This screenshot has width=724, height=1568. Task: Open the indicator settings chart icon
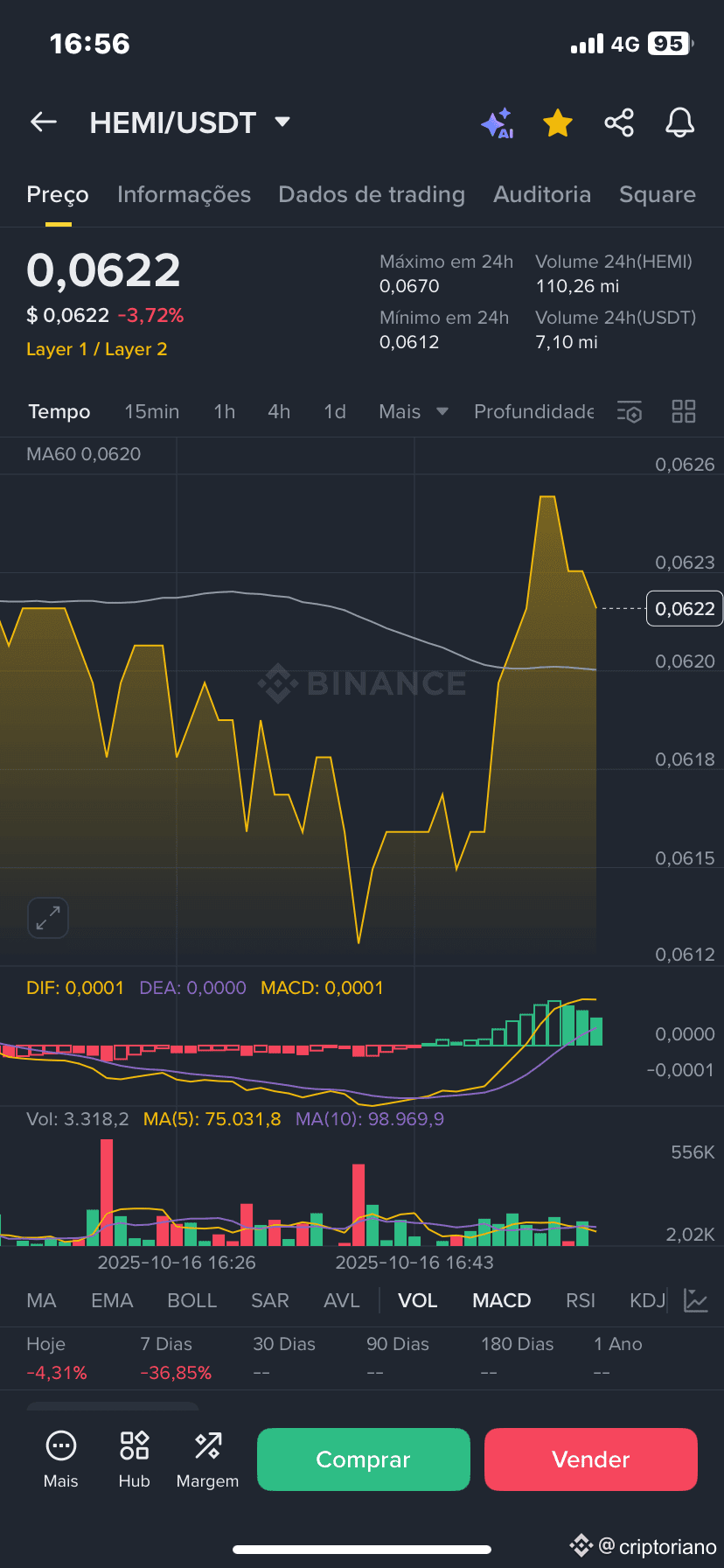click(696, 1300)
